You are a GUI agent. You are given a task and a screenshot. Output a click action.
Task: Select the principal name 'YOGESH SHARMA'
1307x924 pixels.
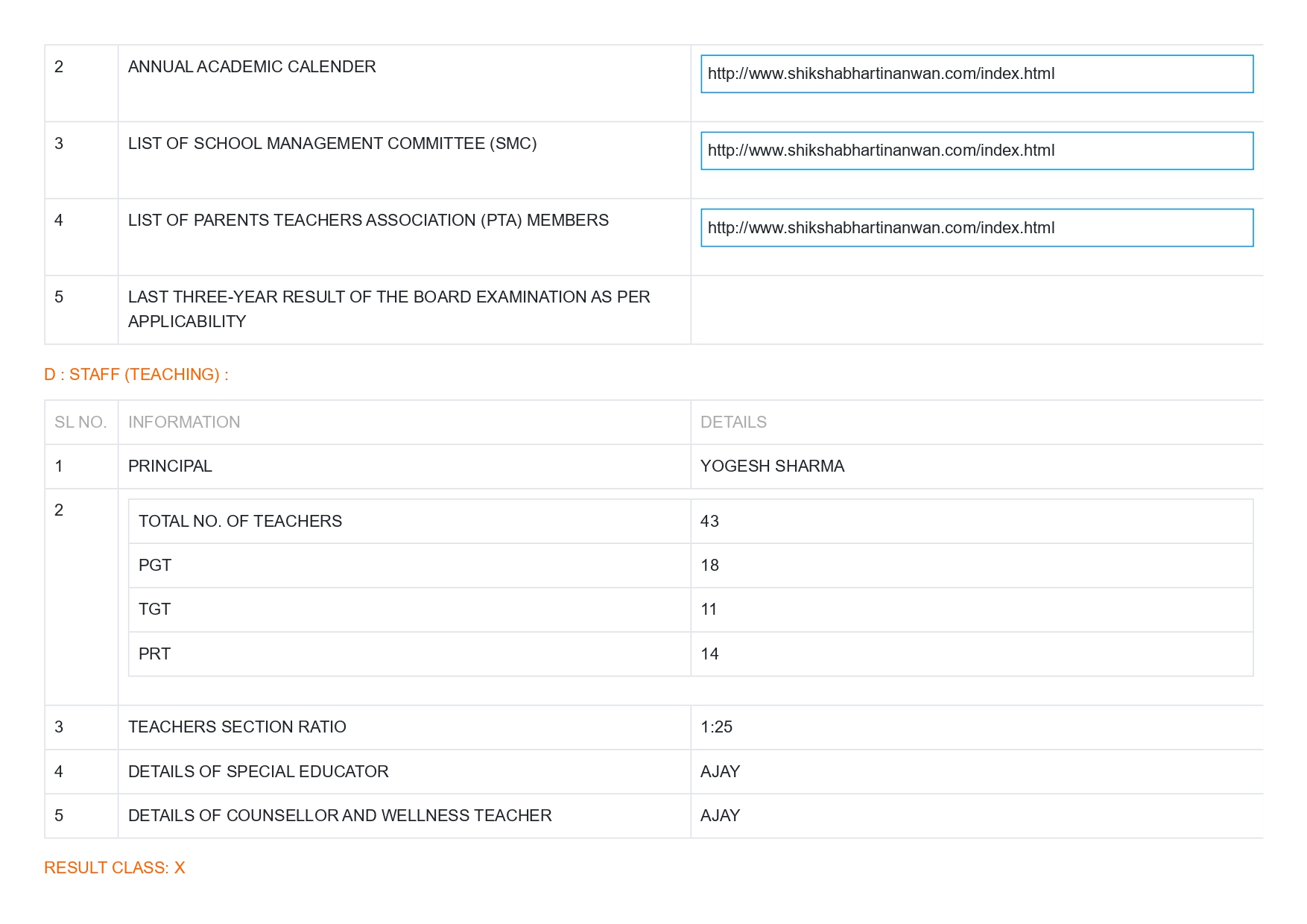click(772, 466)
